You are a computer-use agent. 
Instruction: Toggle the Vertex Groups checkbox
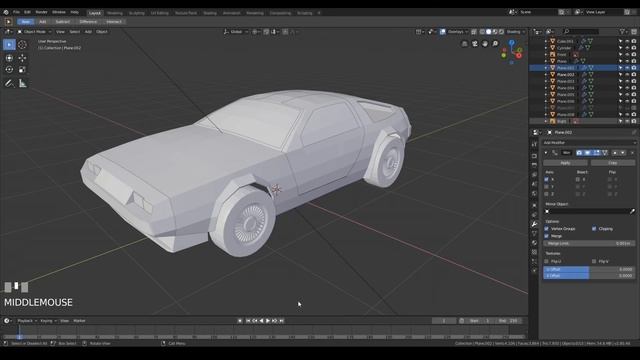pos(547,229)
